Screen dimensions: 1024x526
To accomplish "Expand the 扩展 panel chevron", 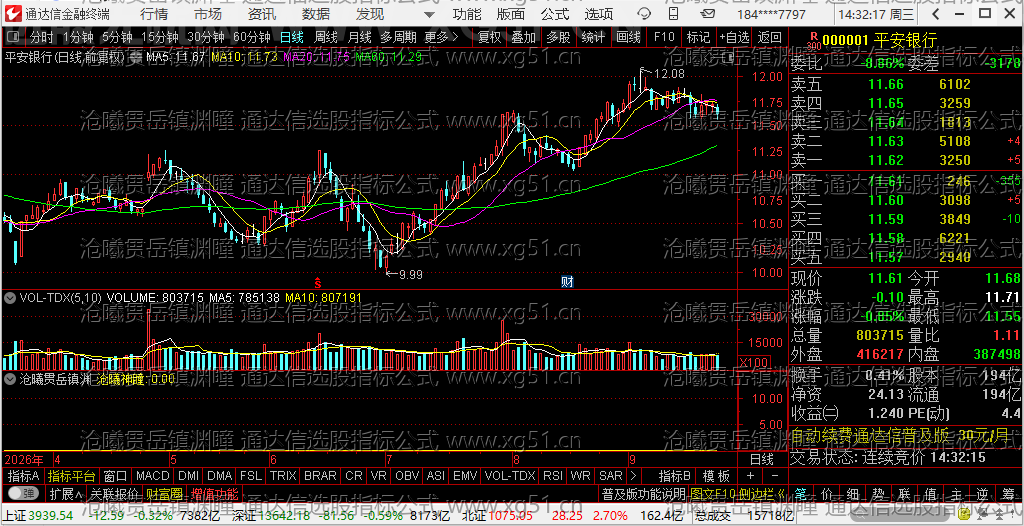I will (x=65, y=493).
